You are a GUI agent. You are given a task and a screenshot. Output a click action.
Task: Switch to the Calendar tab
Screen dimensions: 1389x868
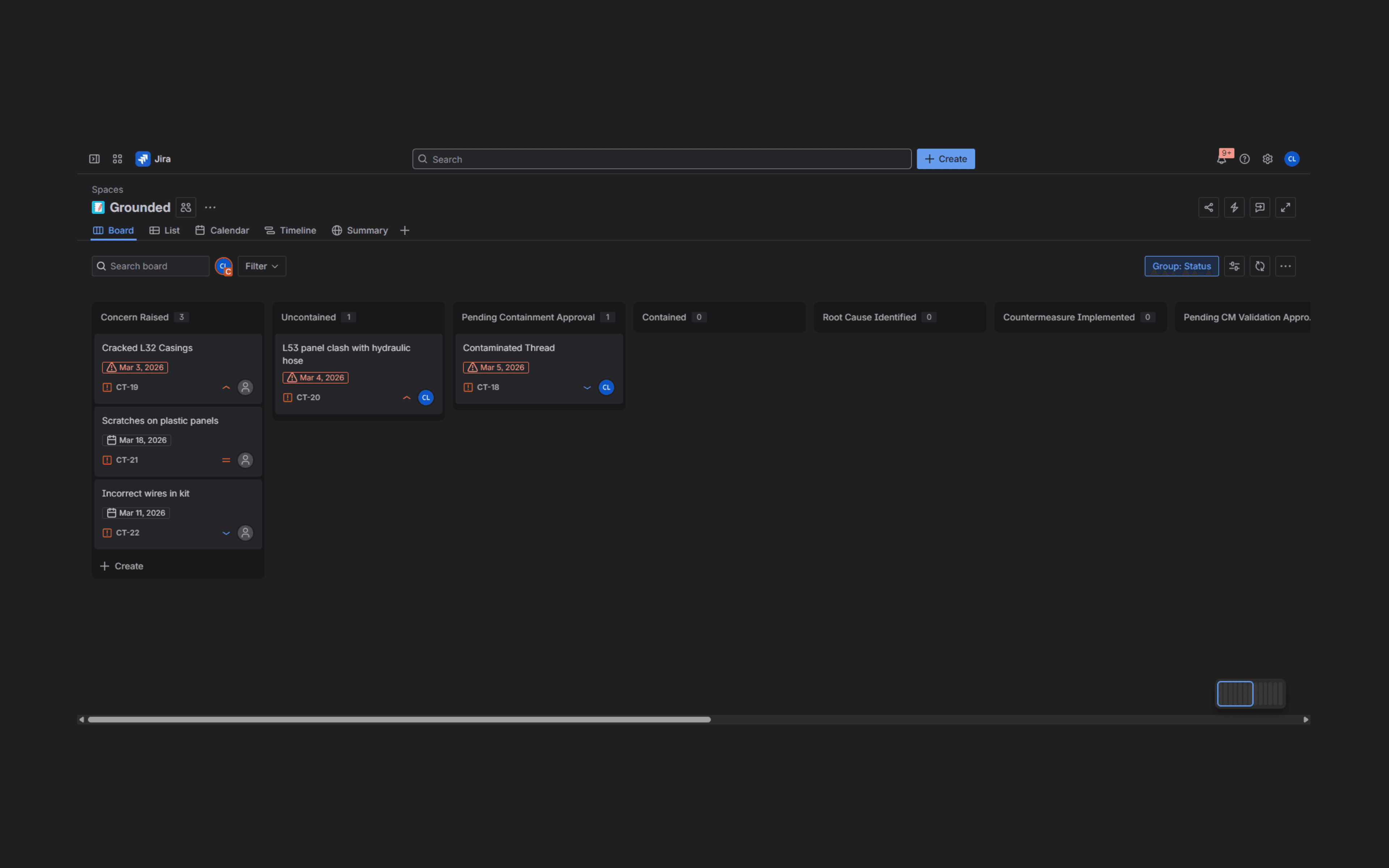[222, 230]
